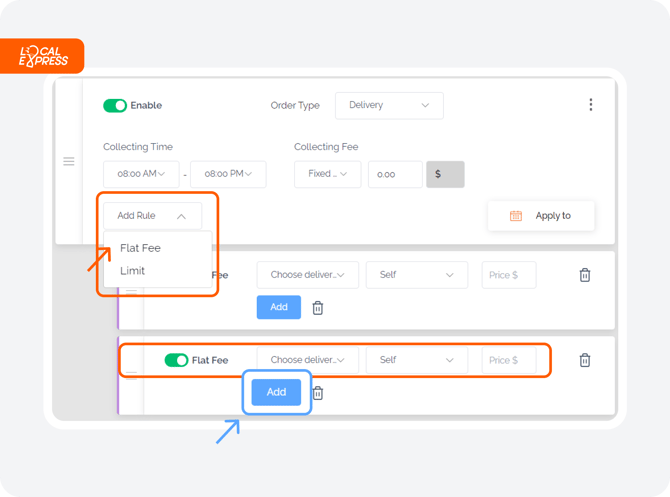The height and width of the screenshot is (497, 670).
Task: Click the drag handle beside Collecting Time
Action: pyautogui.click(x=69, y=162)
